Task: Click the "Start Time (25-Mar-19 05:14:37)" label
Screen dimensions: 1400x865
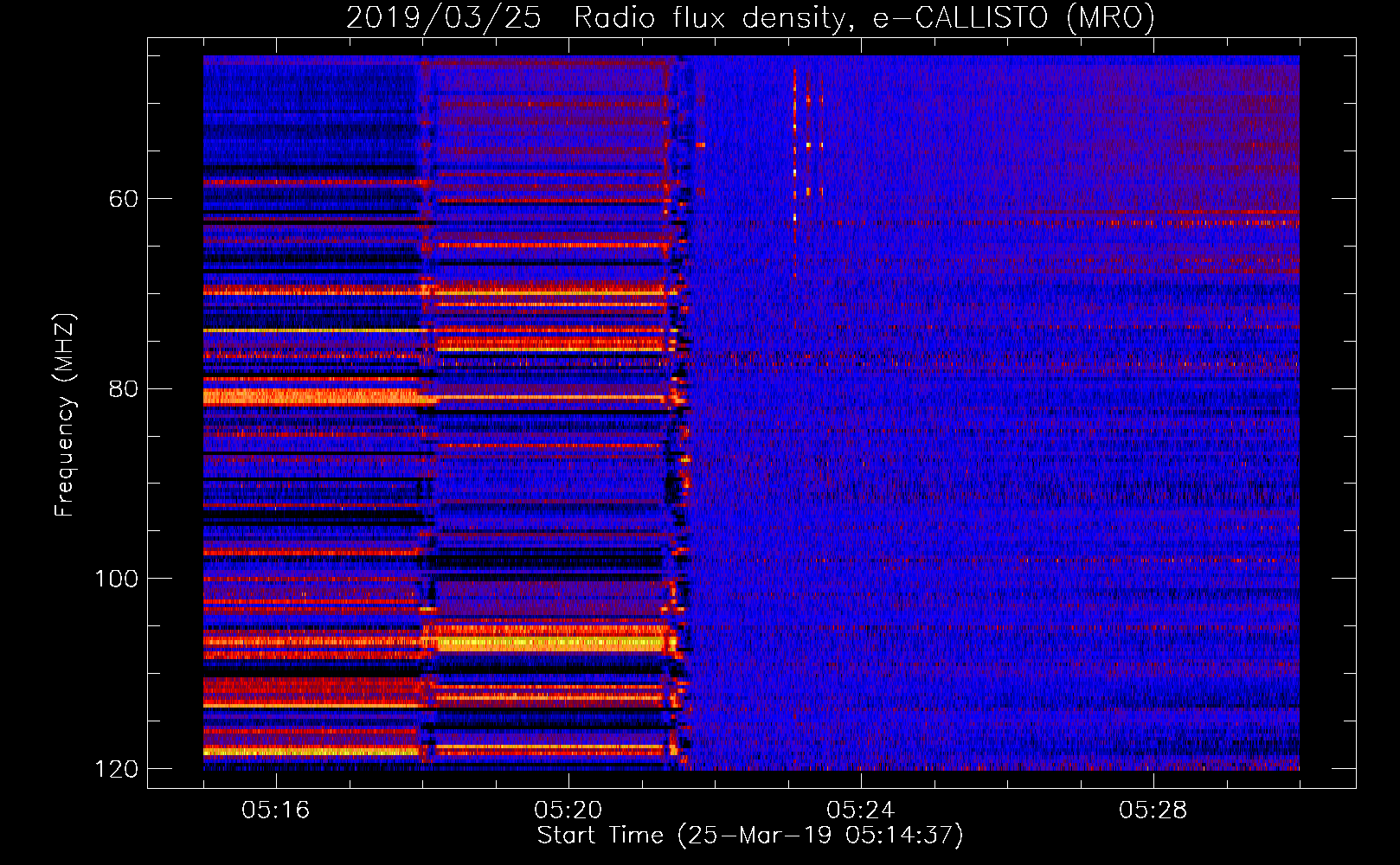Action: pos(750,836)
